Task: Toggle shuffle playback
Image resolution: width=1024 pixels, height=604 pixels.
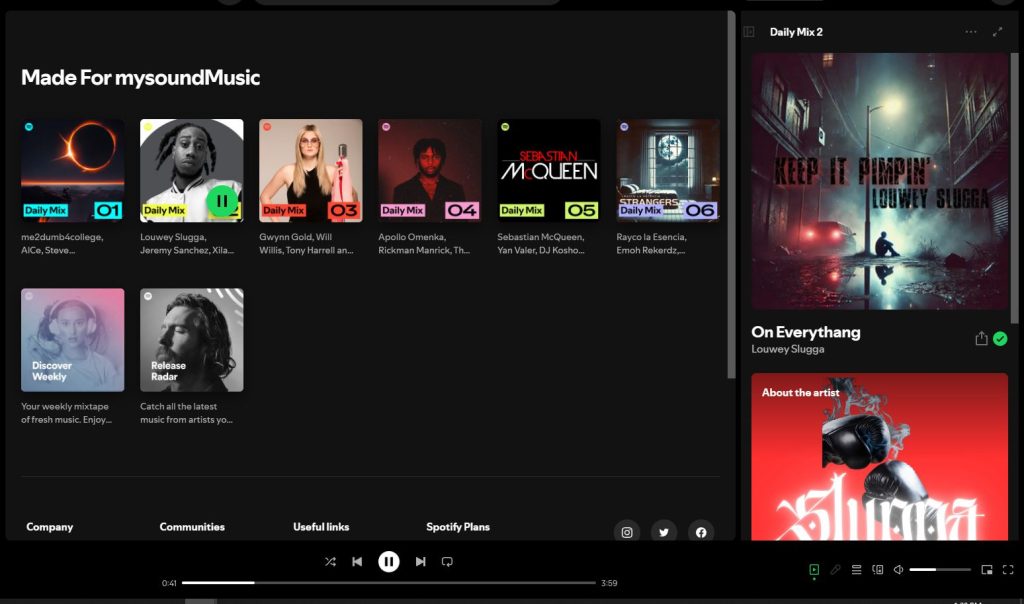Action: (330, 562)
